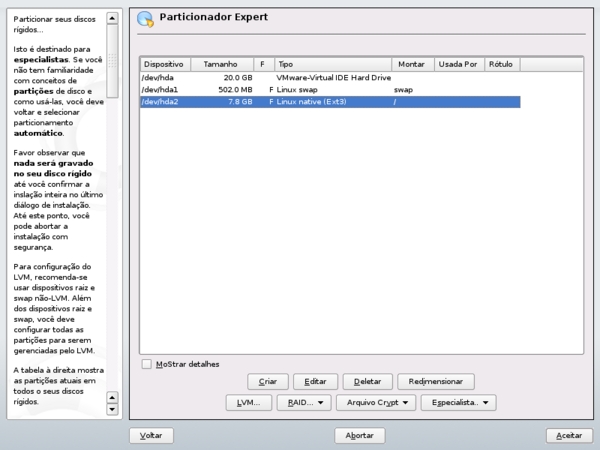Sort table by Tamanho column header
Image resolution: width=600 pixels, height=450 pixels.
pos(222,64)
